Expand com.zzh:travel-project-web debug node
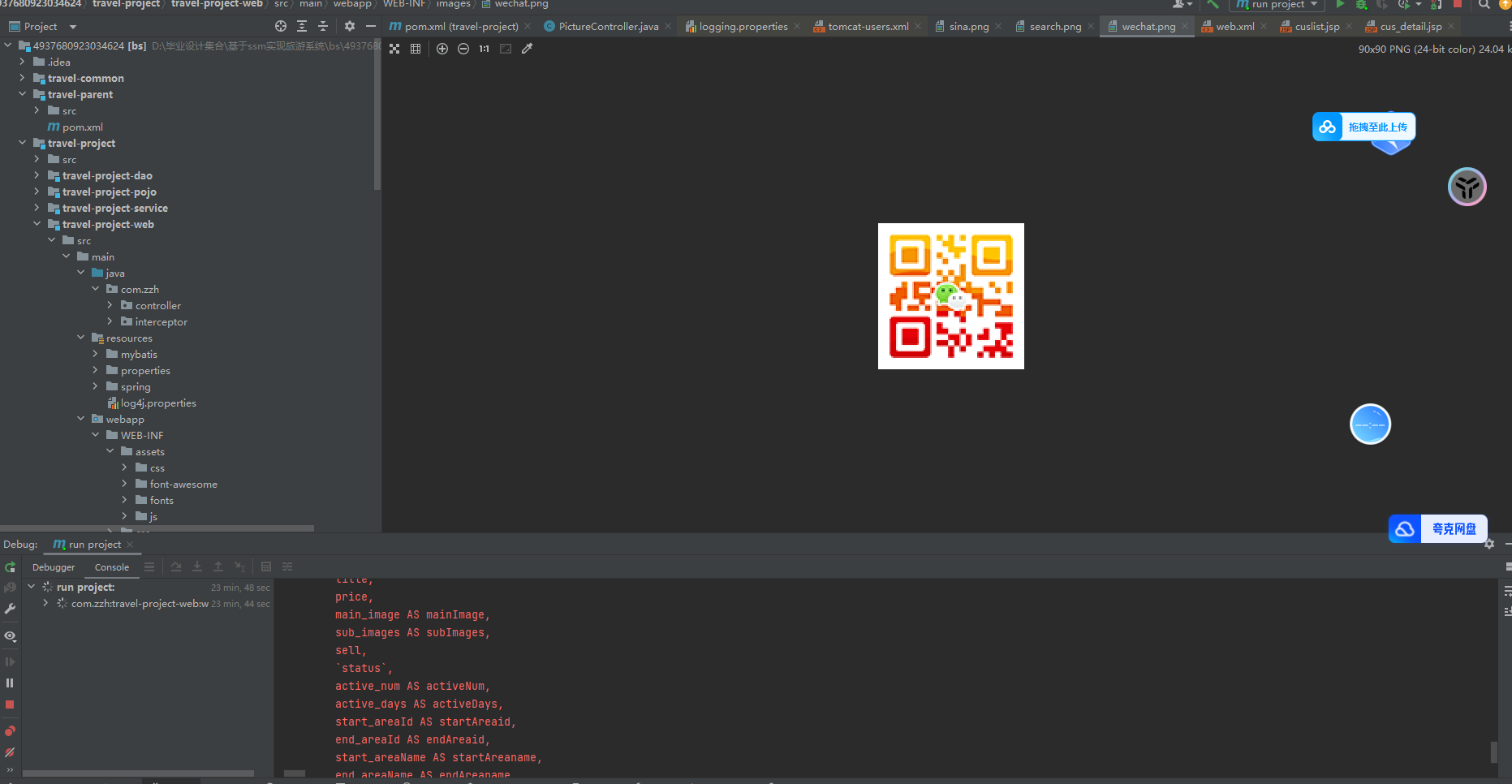 point(45,603)
